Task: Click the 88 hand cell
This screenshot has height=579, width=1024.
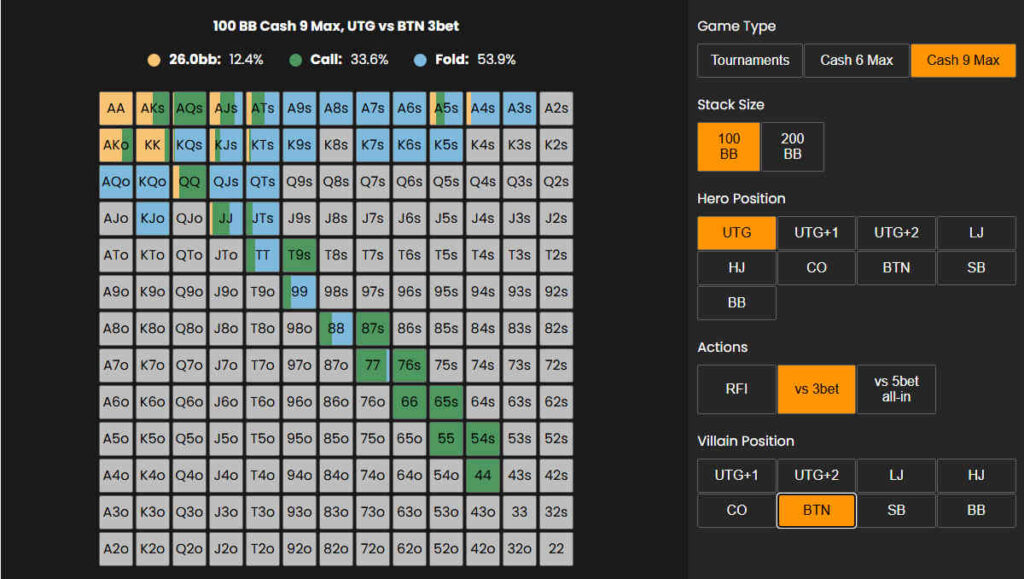Action: tap(336, 328)
